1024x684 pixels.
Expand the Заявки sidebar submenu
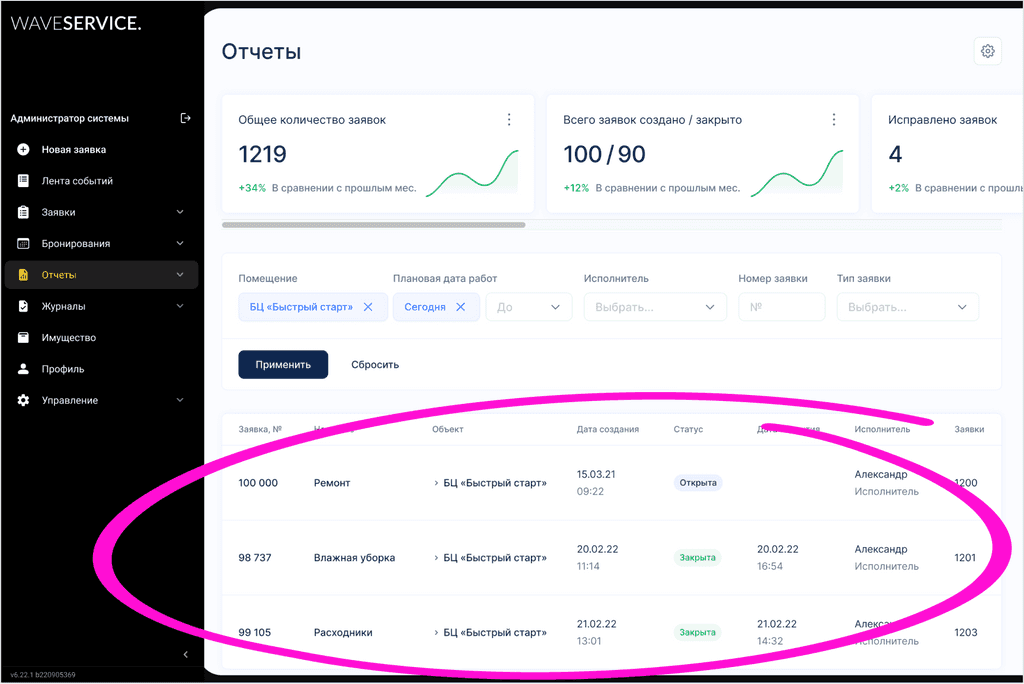[180, 212]
